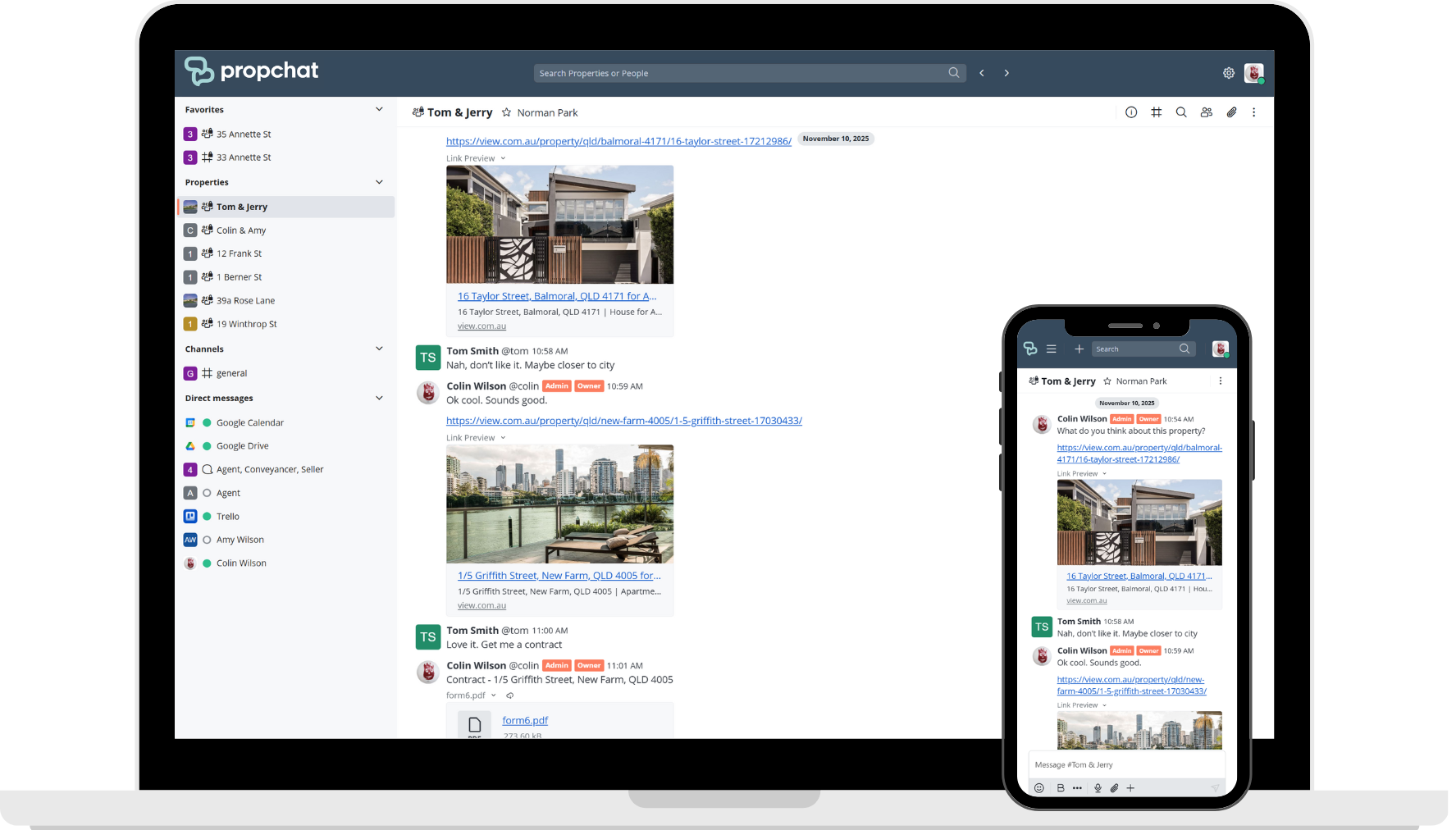1456x830 pixels.
Task: Open the form6.pdf file link
Action: point(525,720)
